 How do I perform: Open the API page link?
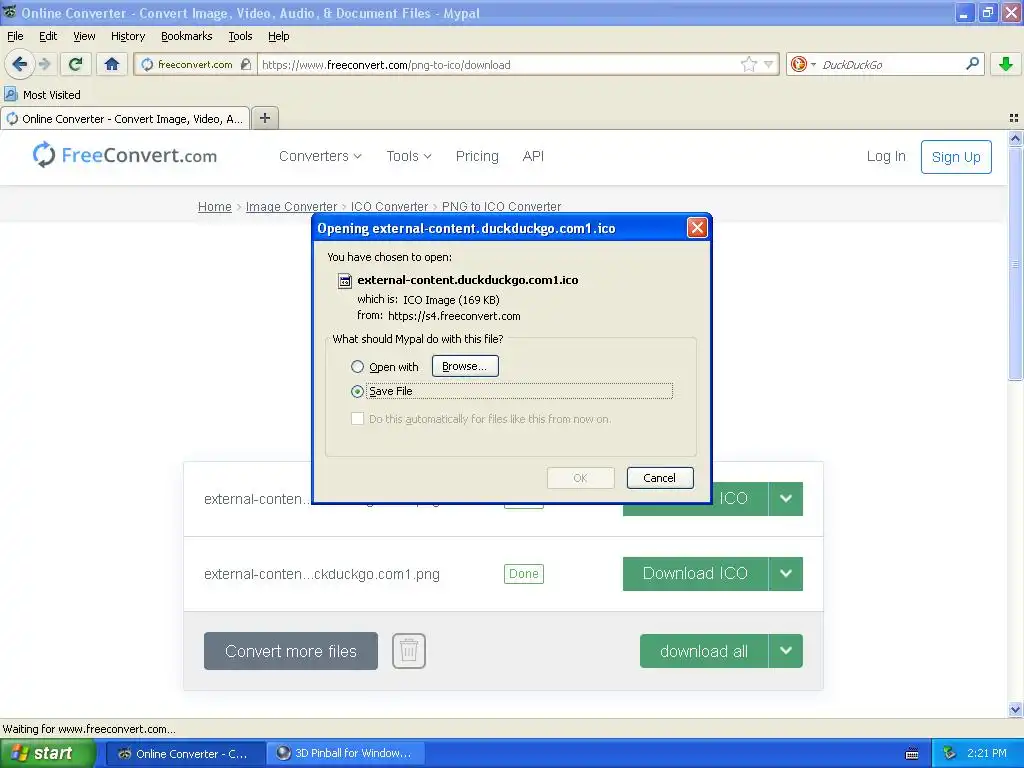[533, 156]
